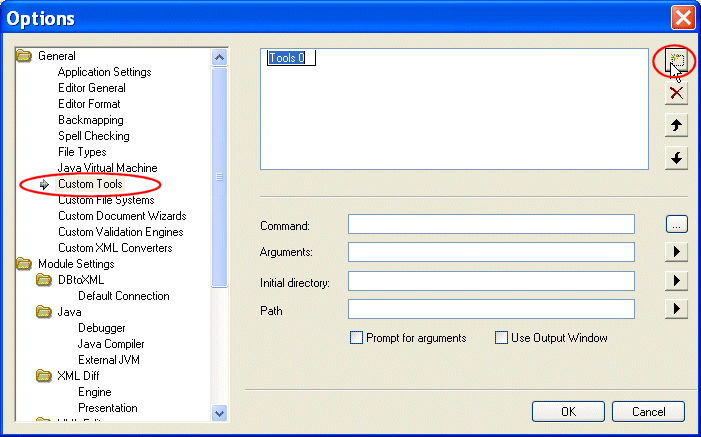Open Arguments macro arrow menu

677,252
